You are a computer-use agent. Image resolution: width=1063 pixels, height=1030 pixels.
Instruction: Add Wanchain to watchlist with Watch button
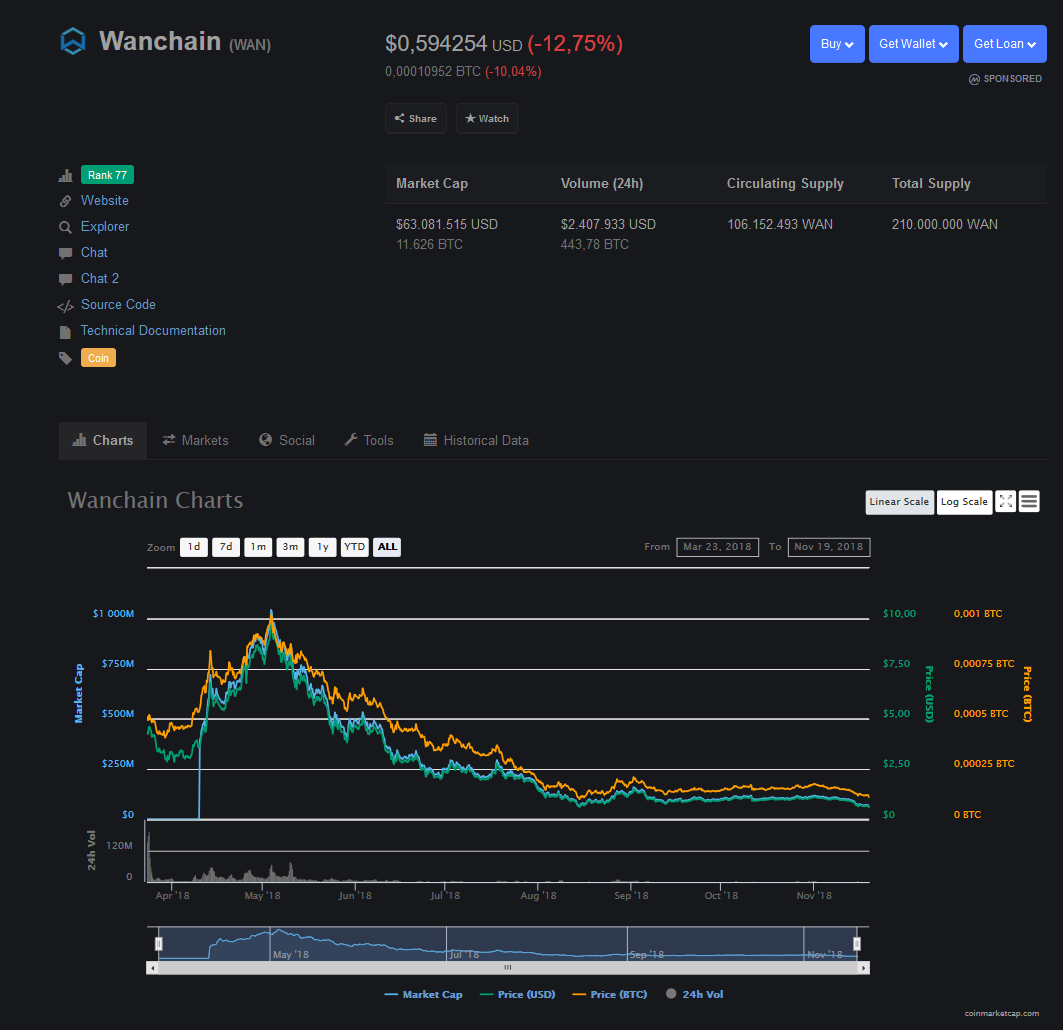[x=487, y=118]
